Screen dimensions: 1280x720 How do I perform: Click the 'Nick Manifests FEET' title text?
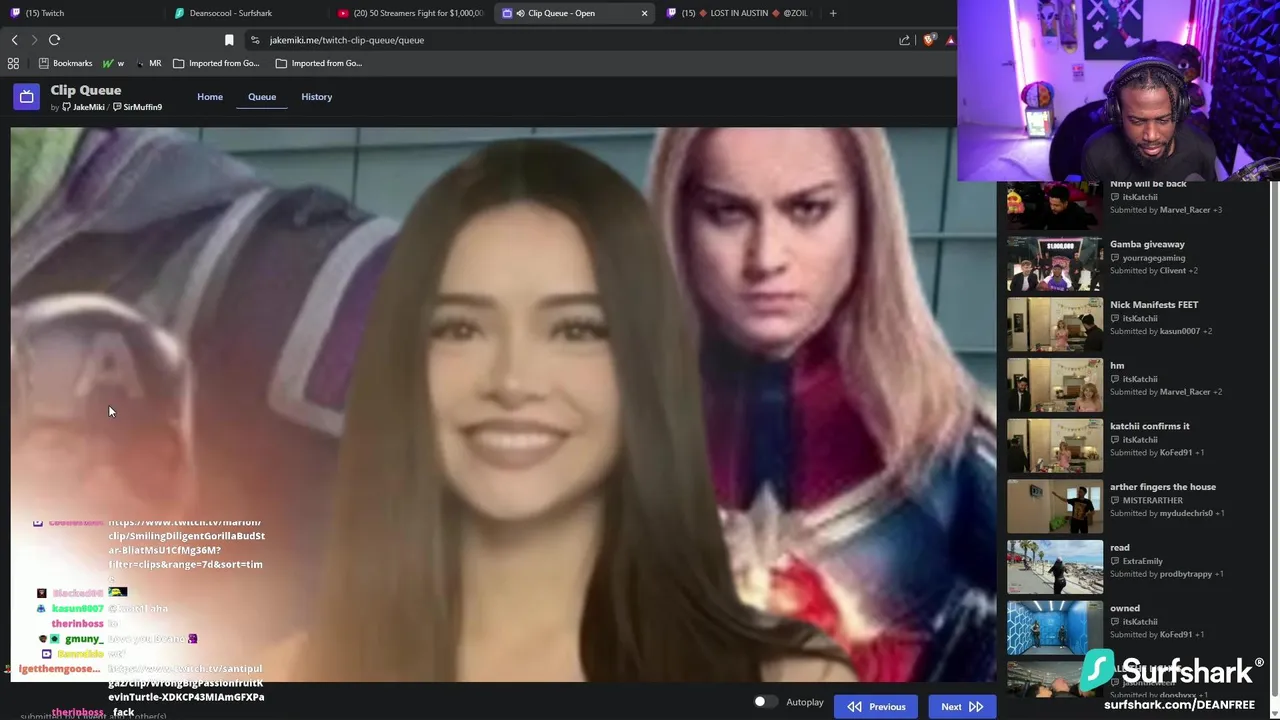click(x=1154, y=305)
